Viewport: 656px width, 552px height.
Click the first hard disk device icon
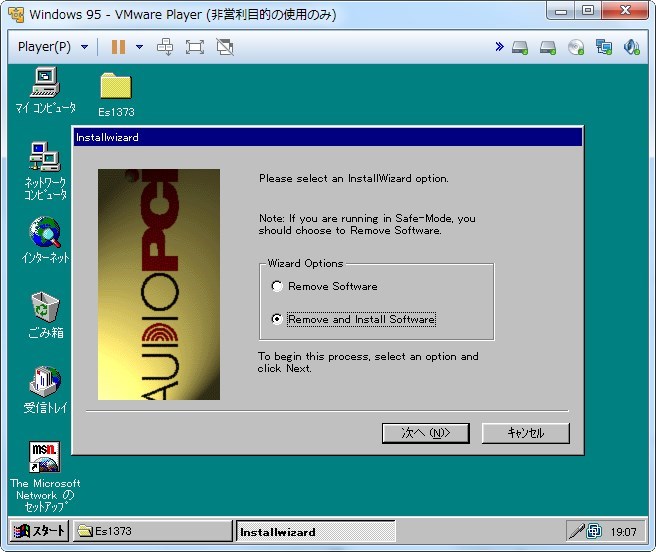tap(520, 47)
